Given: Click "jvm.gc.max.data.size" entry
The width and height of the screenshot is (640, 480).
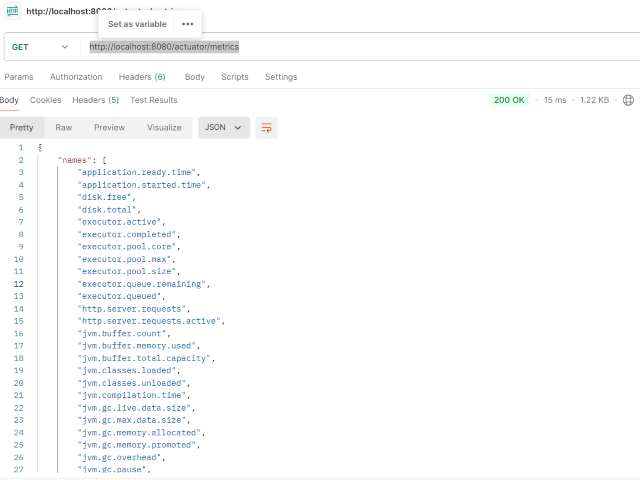Looking at the screenshot, I should pos(132,420).
